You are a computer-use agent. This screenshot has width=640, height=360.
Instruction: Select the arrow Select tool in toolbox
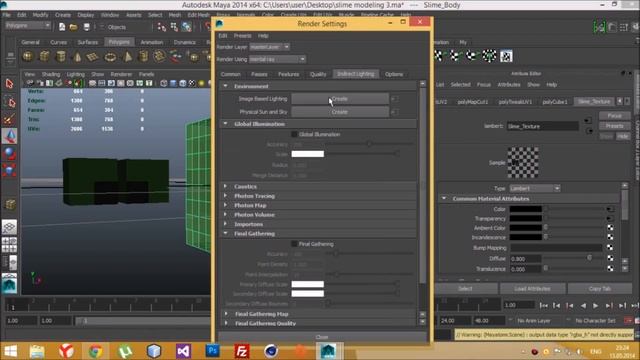click(9, 84)
